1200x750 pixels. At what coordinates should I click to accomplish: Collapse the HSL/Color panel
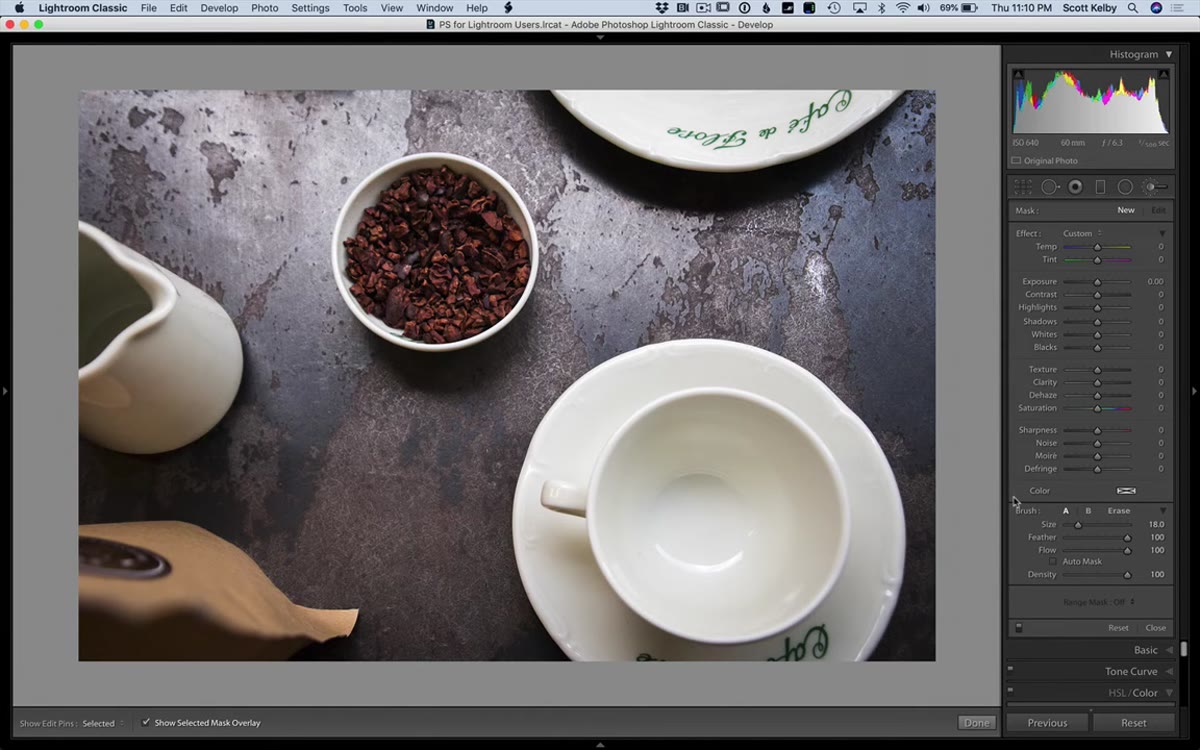click(1169, 692)
